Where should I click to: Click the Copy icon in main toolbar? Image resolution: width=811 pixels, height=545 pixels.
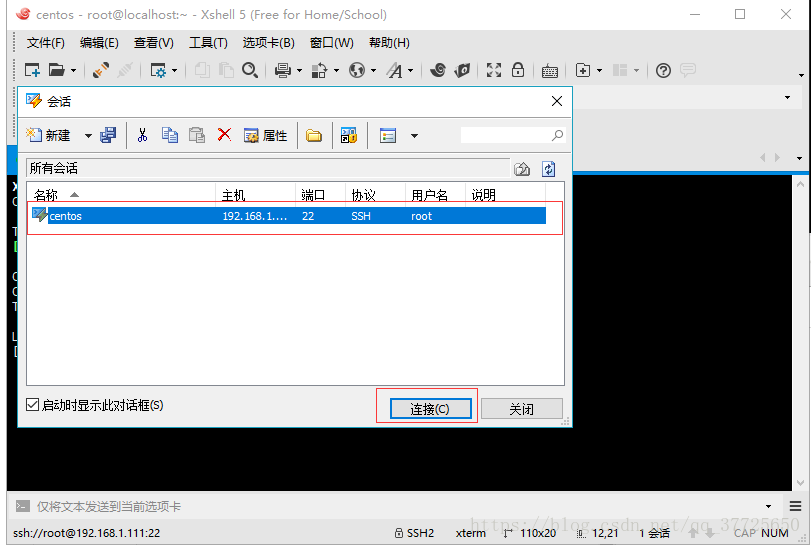click(202, 70)
